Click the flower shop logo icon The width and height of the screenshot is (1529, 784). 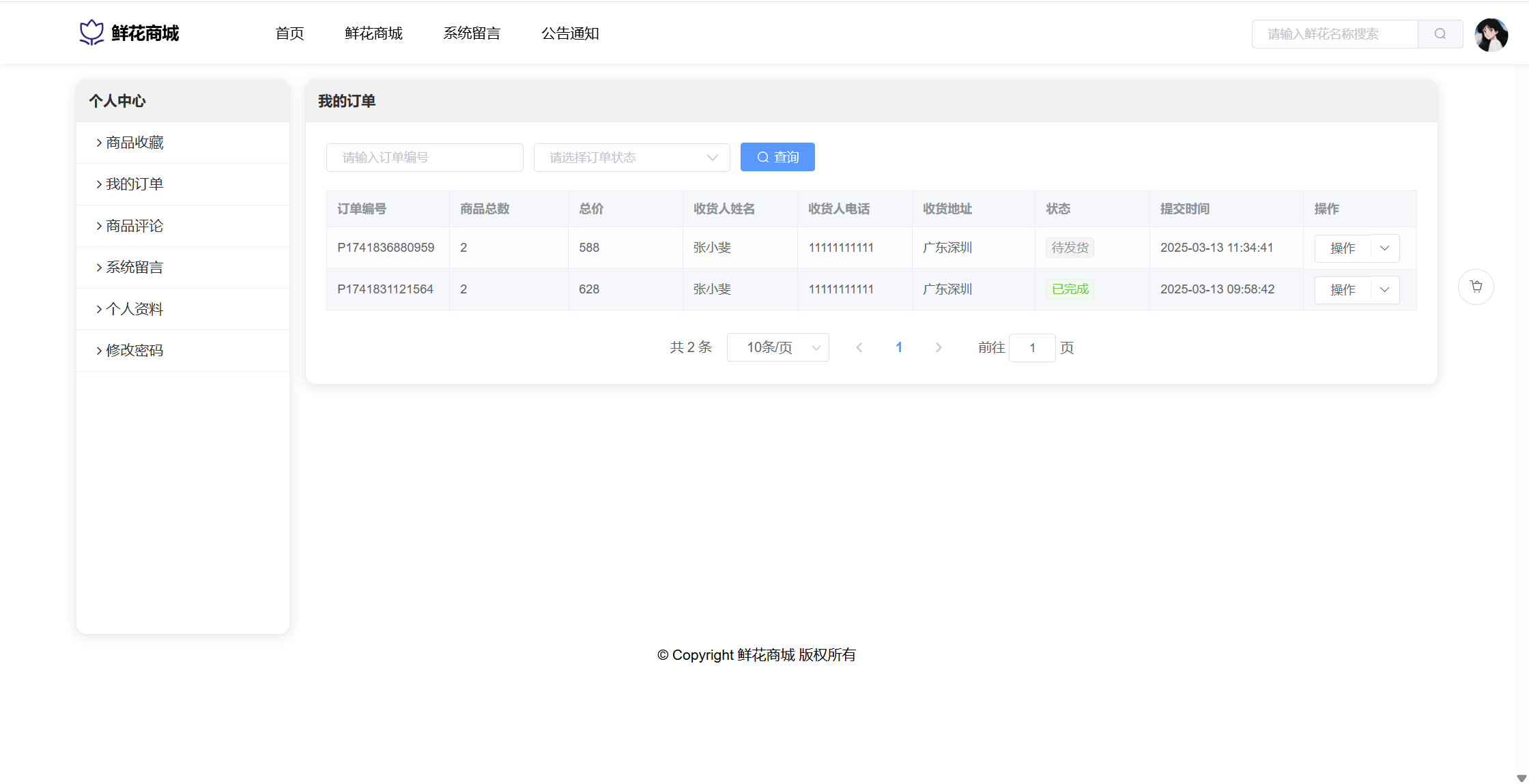tap(91, 33)
